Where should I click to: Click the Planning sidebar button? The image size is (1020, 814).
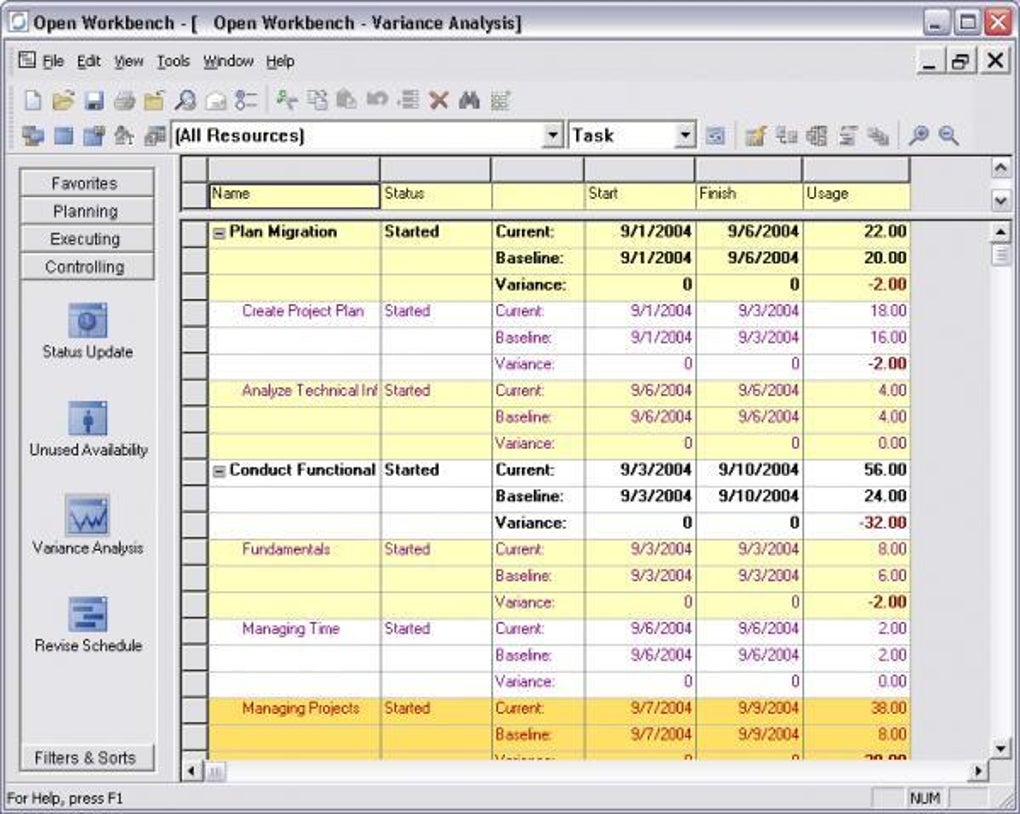click(x=87, y=211)
